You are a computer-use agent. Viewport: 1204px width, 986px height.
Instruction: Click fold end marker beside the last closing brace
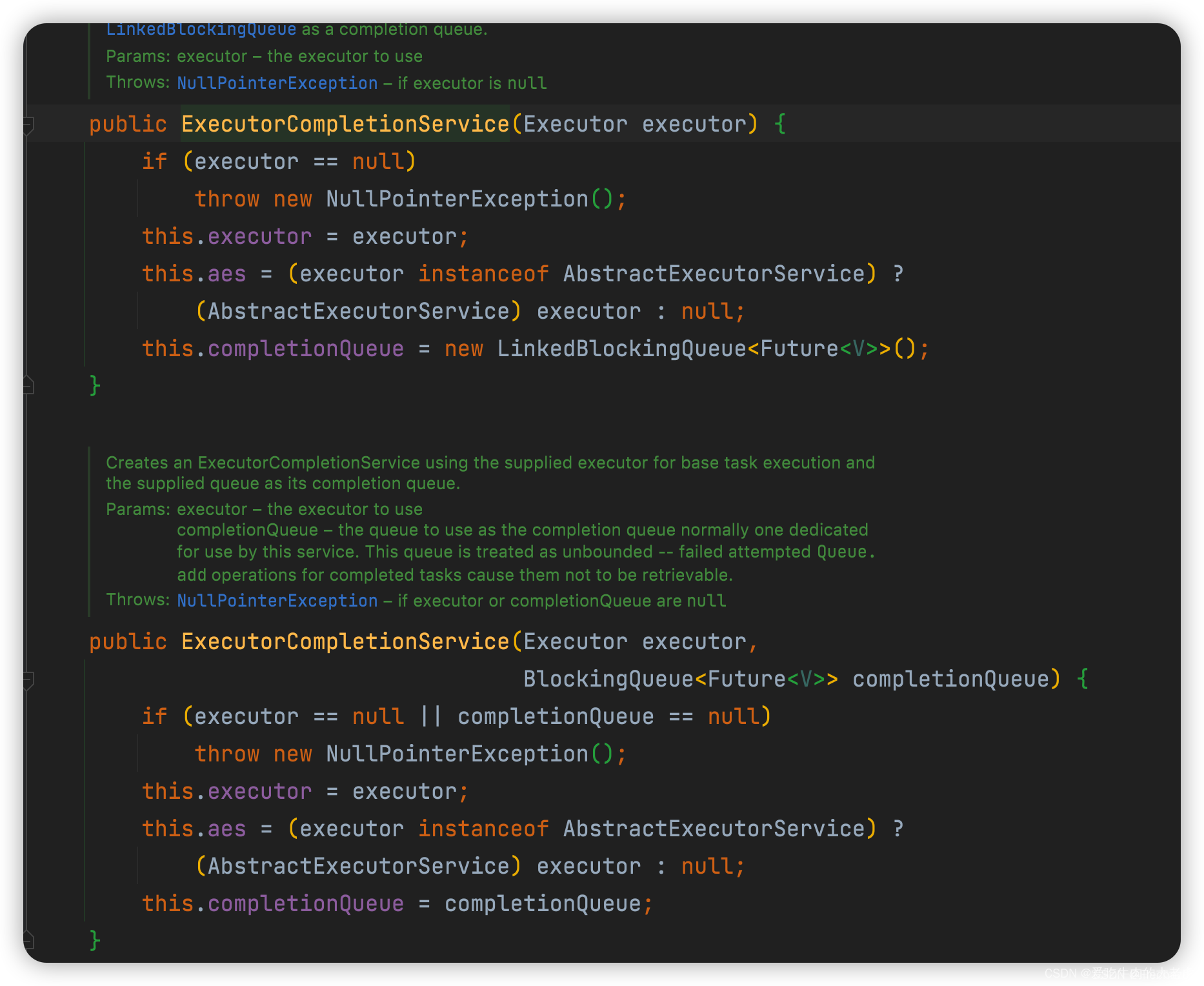click(x=28, y=939)
